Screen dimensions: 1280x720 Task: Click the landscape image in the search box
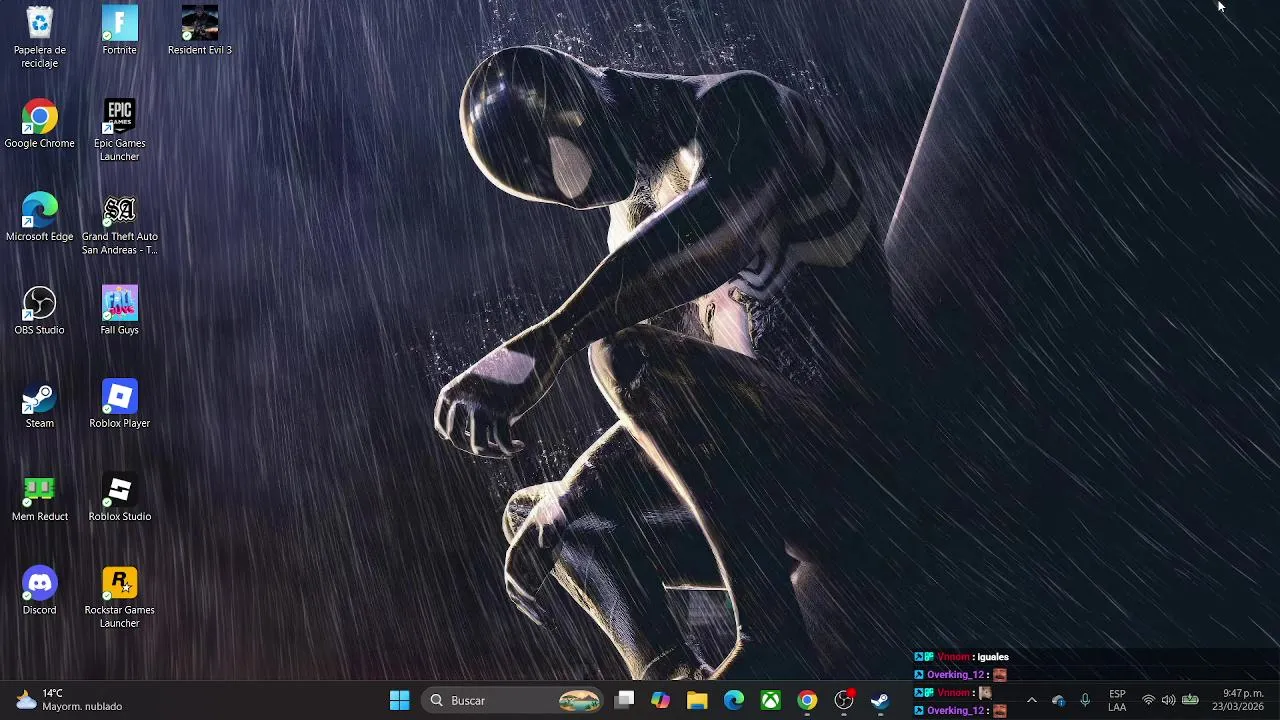[x=580, y=700]
